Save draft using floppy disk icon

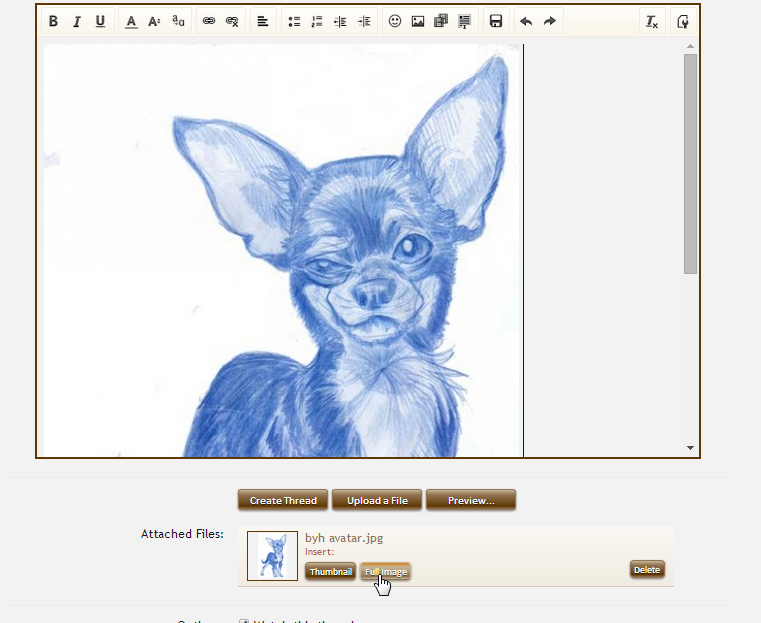coord(496,21)
